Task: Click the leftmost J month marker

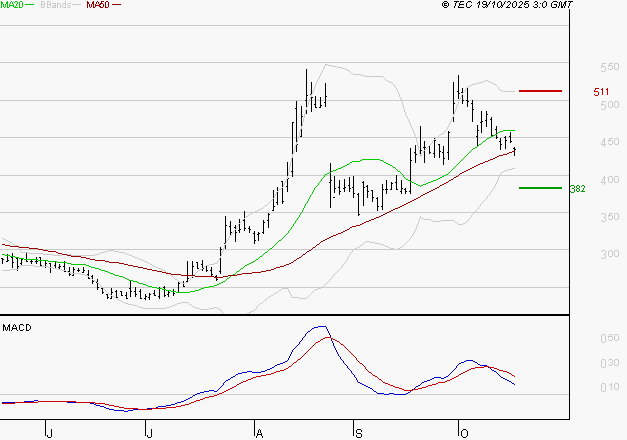Action: [x=48, y=432]
